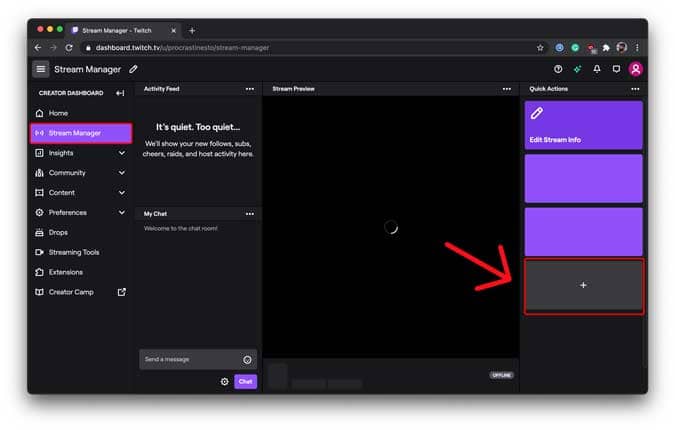675x430 pixels.
Task: Open chat settings gear icon
Action: pyautogui.click(x=224, y=381)
